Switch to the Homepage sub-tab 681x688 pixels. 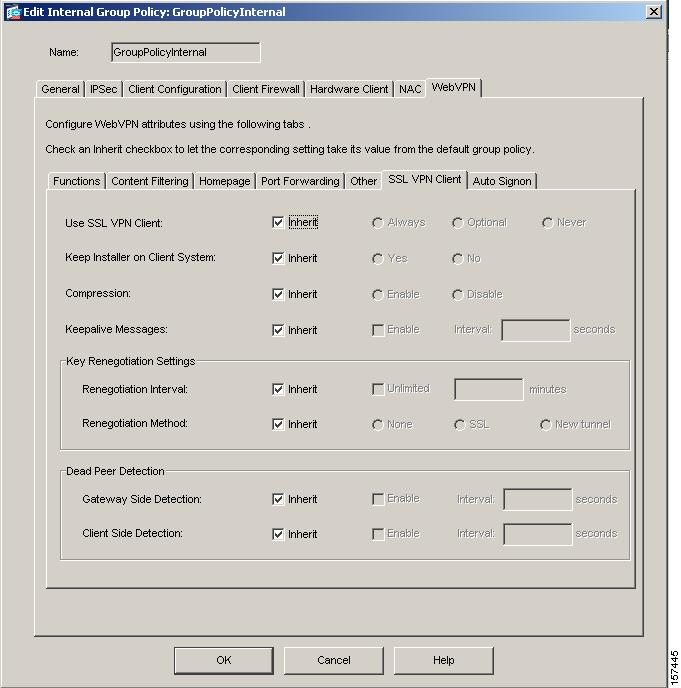point(225,181)
